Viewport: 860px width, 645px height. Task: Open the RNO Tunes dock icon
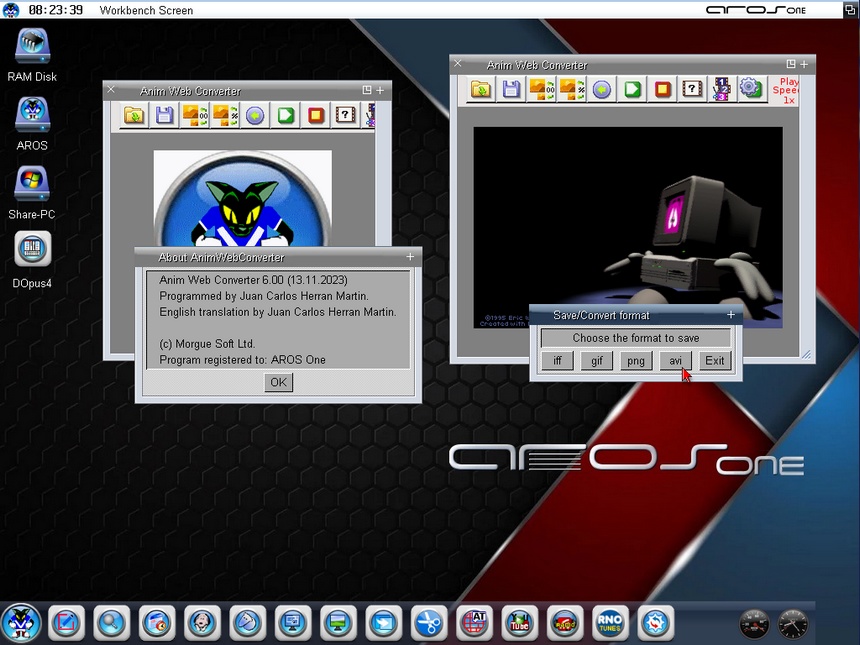point(610,623)
